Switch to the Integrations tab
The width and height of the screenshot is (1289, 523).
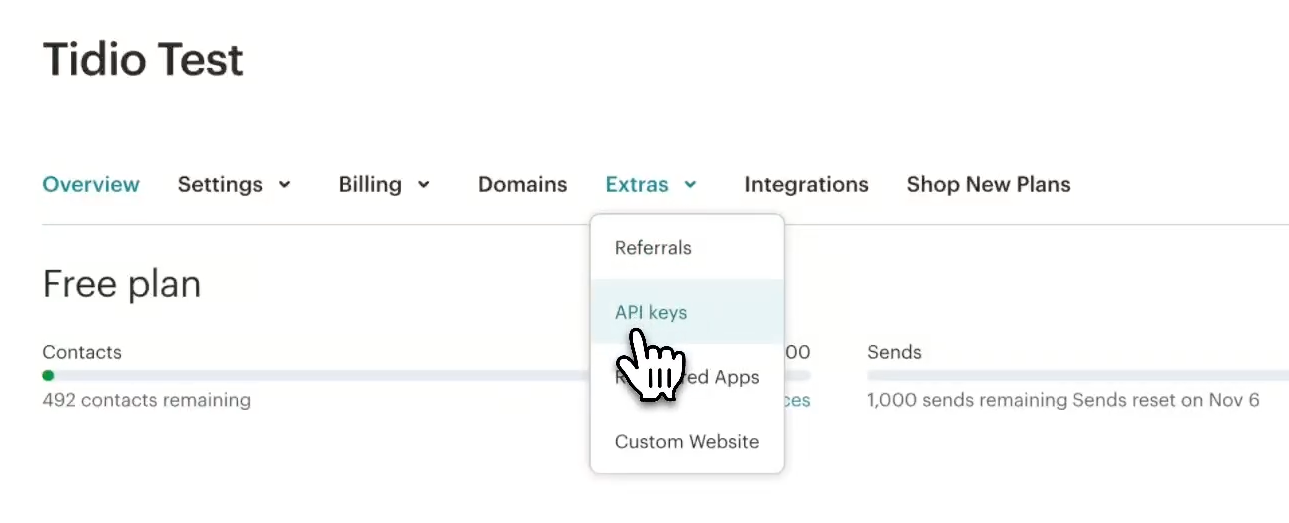pos(806,185)
